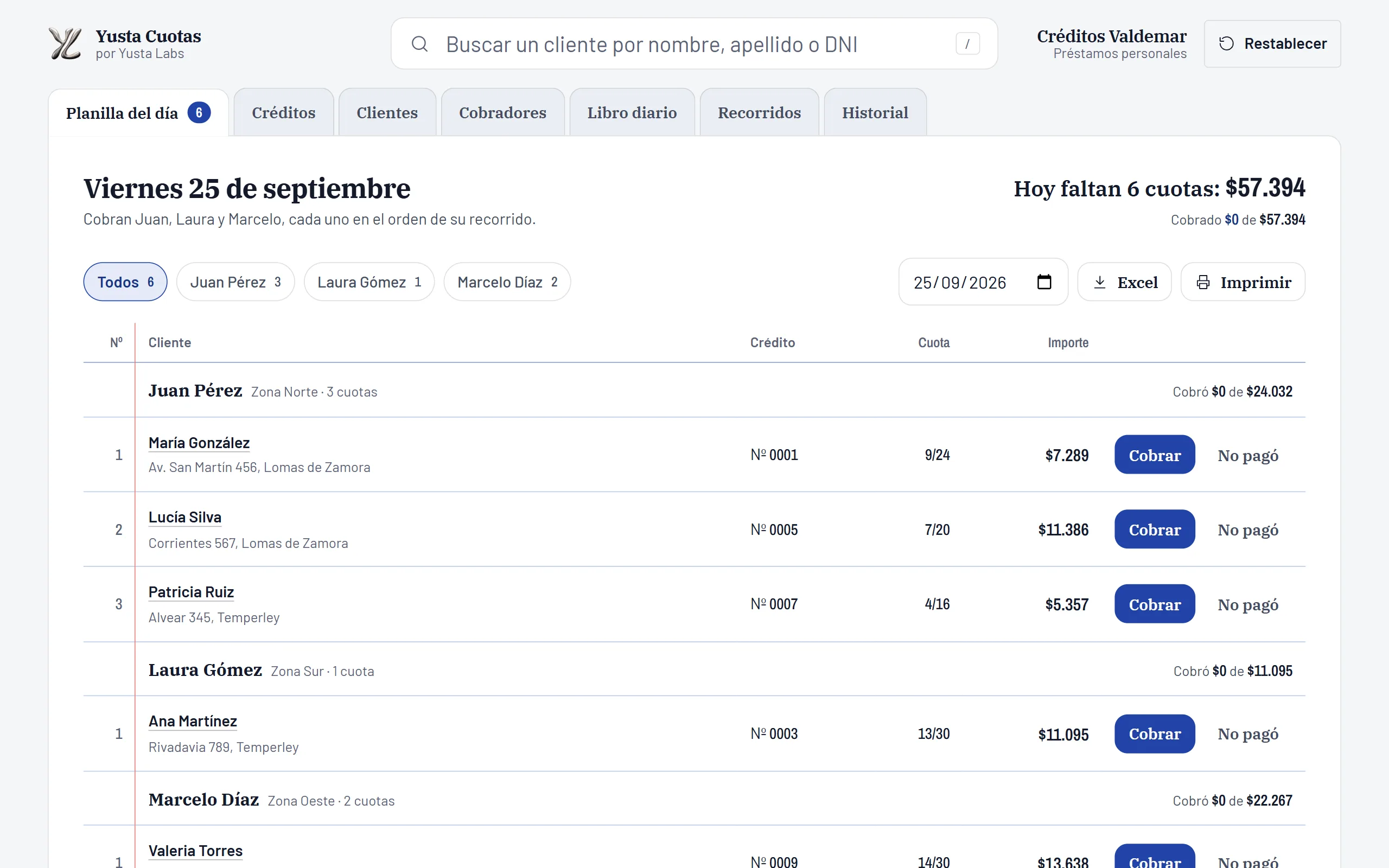Screen dimensions: 1389x868
Task: Click Cobrar for Patricia Ruiz
Action: (x=1155, y=604)
